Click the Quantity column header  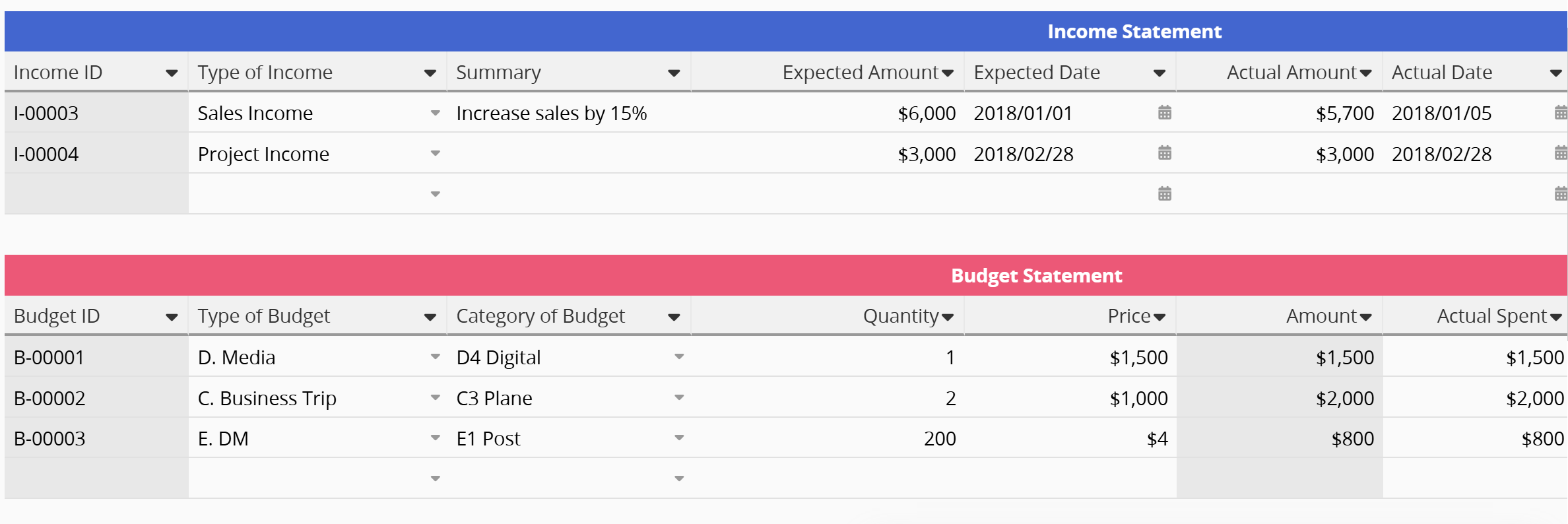828,316
